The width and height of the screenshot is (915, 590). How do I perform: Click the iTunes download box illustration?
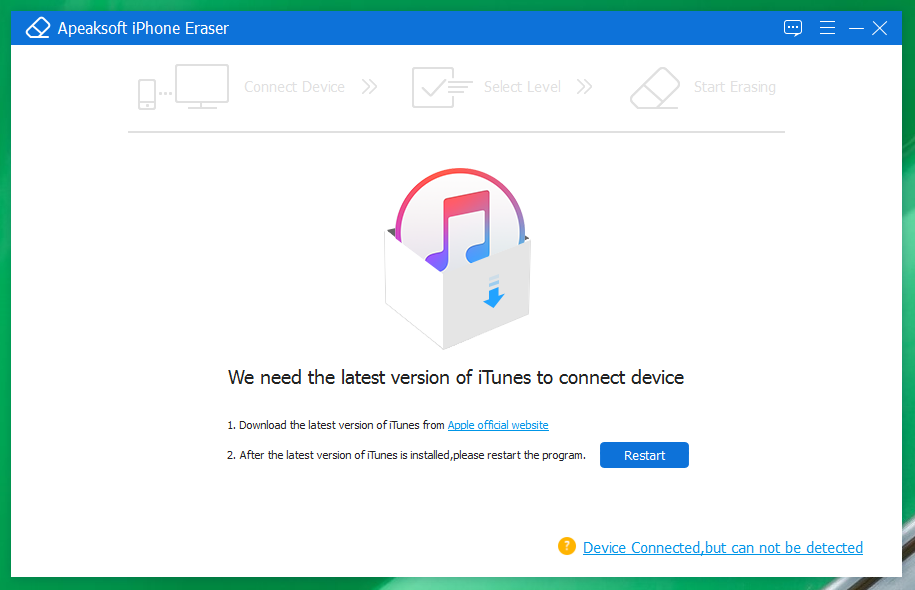tap(458, 259)
